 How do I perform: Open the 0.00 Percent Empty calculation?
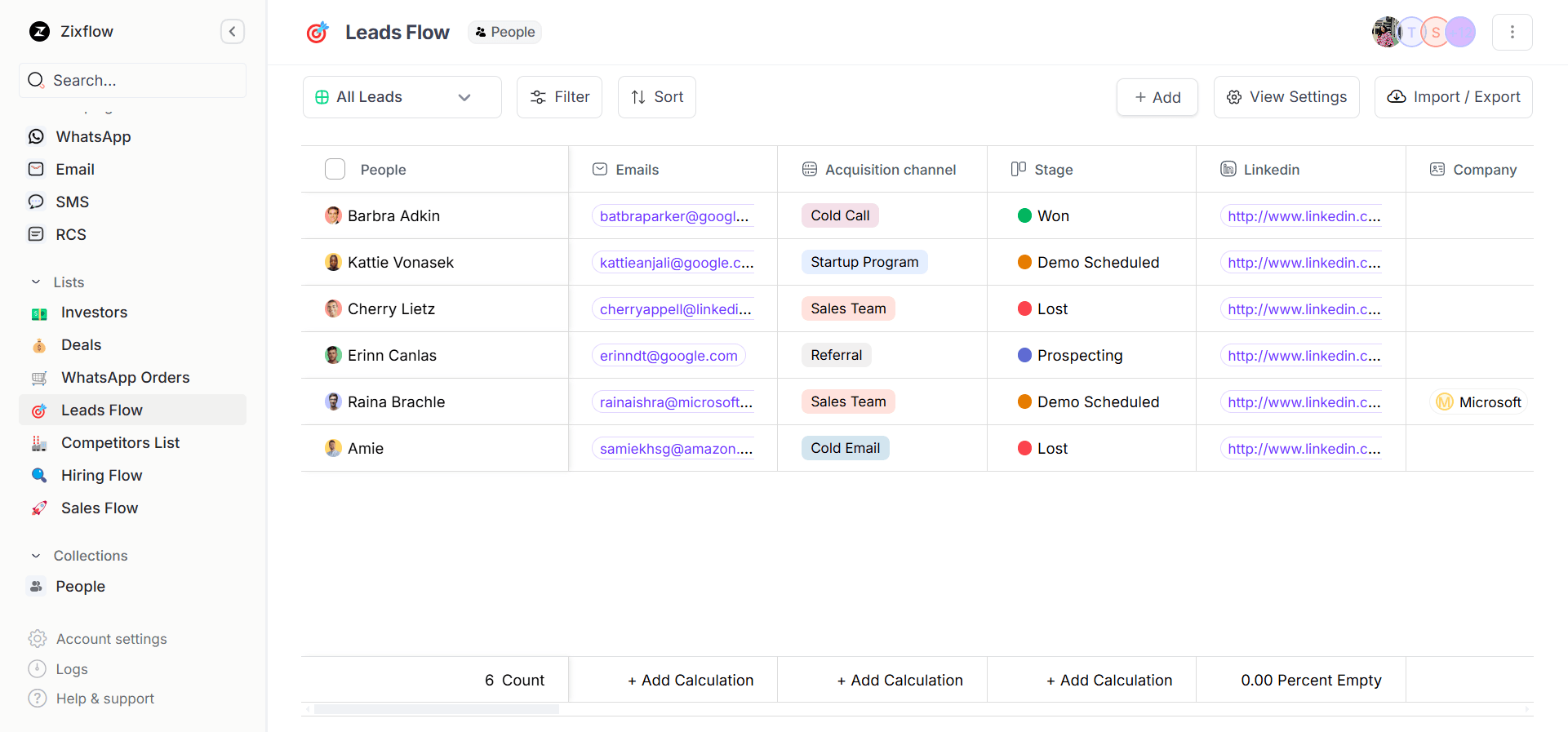(1311, 680)
